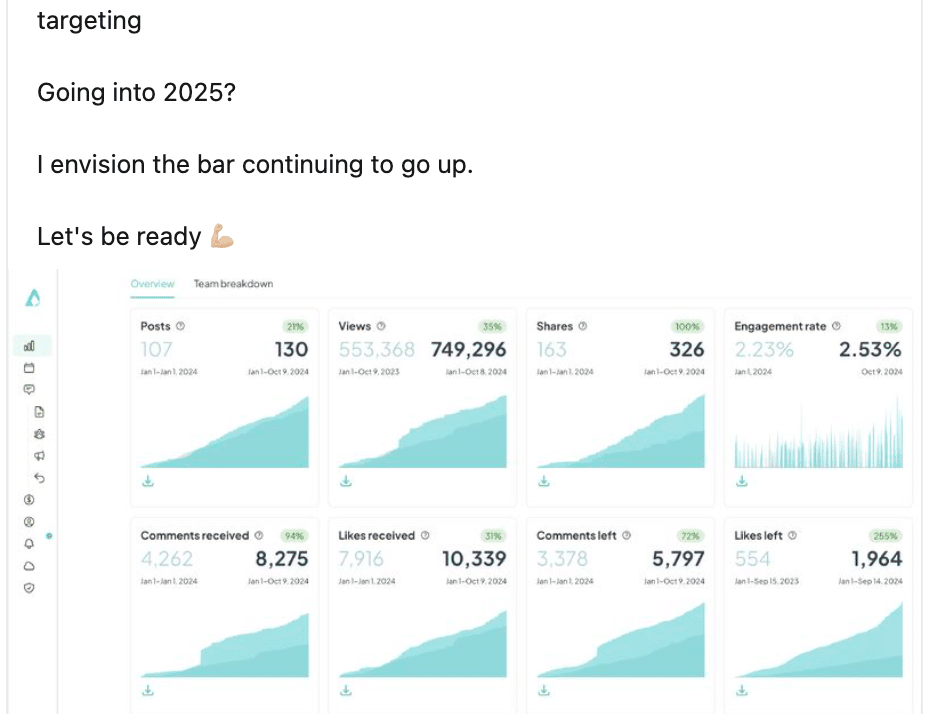Download the Posts chart data
Screen dimensions: 930x714
click(147, 481)
